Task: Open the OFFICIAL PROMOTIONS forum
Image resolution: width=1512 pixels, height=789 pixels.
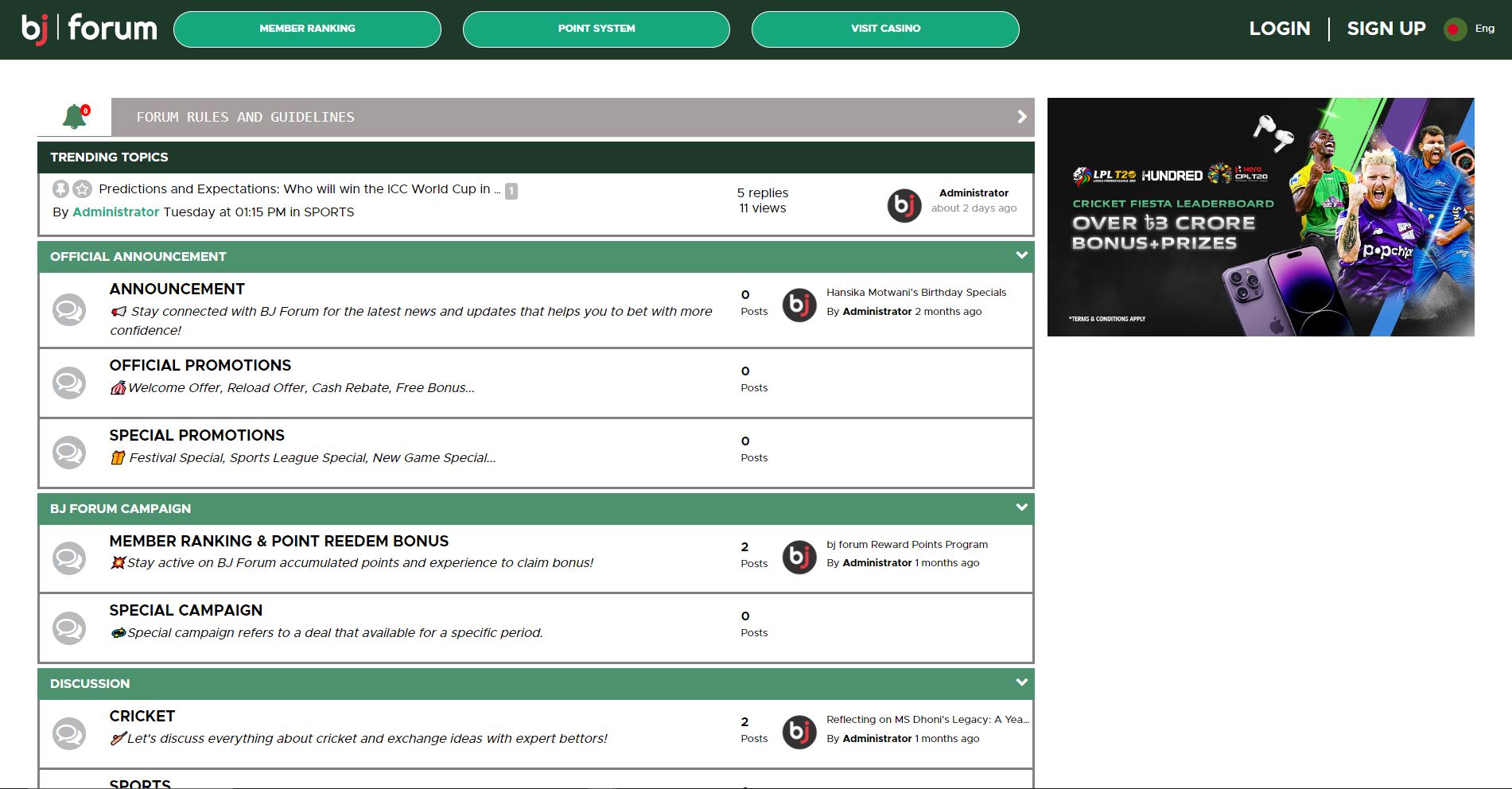Action: (x=200, y=366)
